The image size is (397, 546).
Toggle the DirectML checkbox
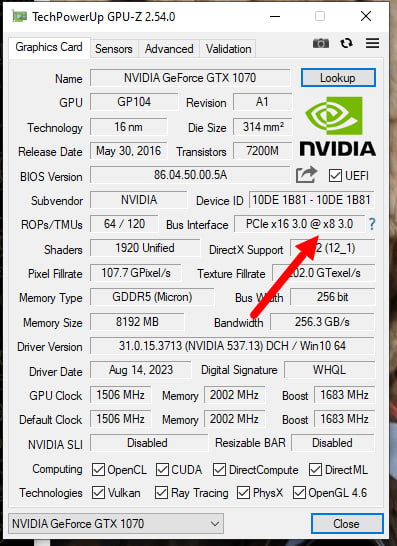[x=315, y=469]
